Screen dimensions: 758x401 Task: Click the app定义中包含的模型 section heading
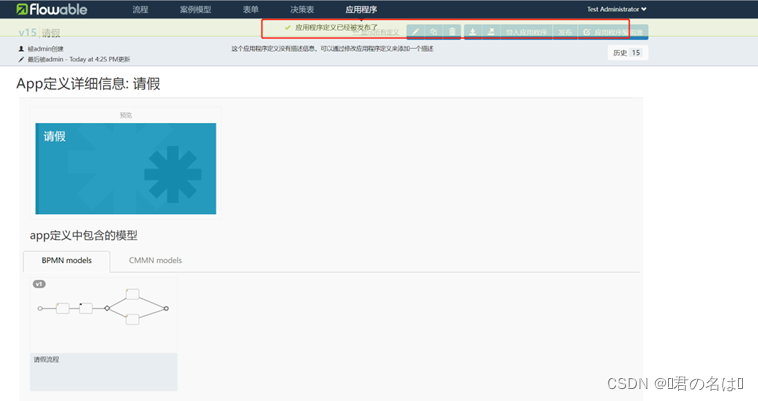(84, 235)
